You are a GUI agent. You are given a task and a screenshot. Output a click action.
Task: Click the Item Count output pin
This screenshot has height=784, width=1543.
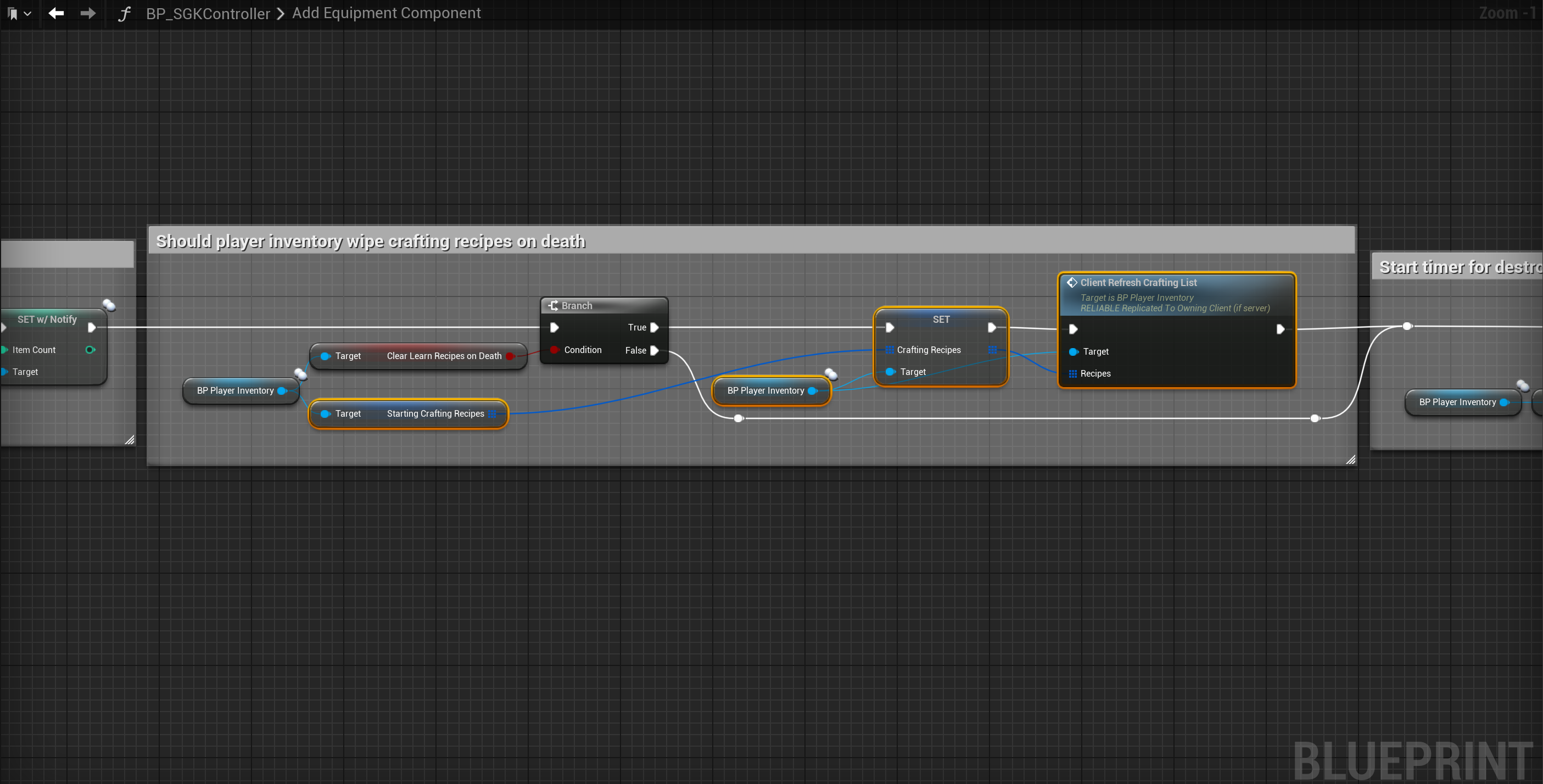(90, 350)
